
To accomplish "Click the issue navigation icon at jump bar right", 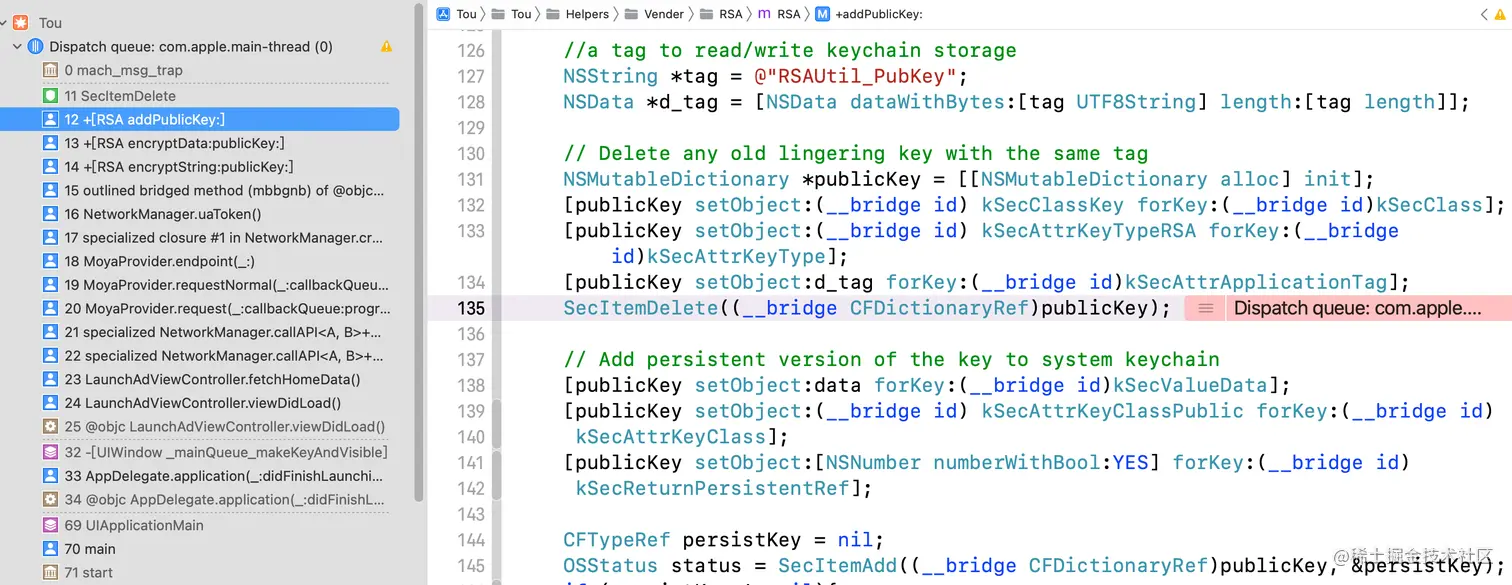I will (x=1500, y=14).
